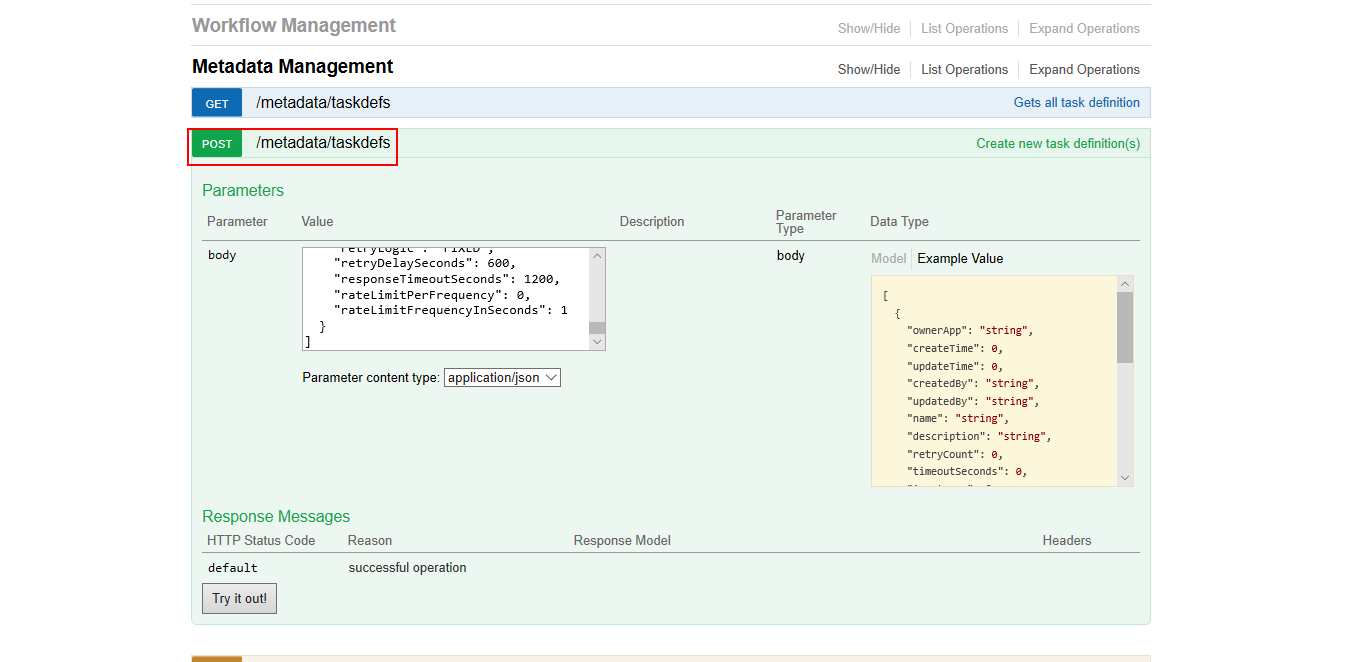Click the 'responseTimeoutSeconds' line in body
Screen dimensions: 1361x662
[x=447, y=279]
